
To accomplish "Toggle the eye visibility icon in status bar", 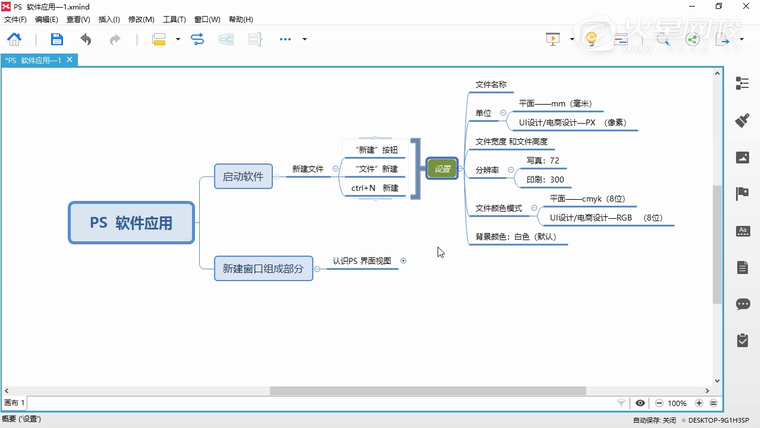I will pos(641,403).
